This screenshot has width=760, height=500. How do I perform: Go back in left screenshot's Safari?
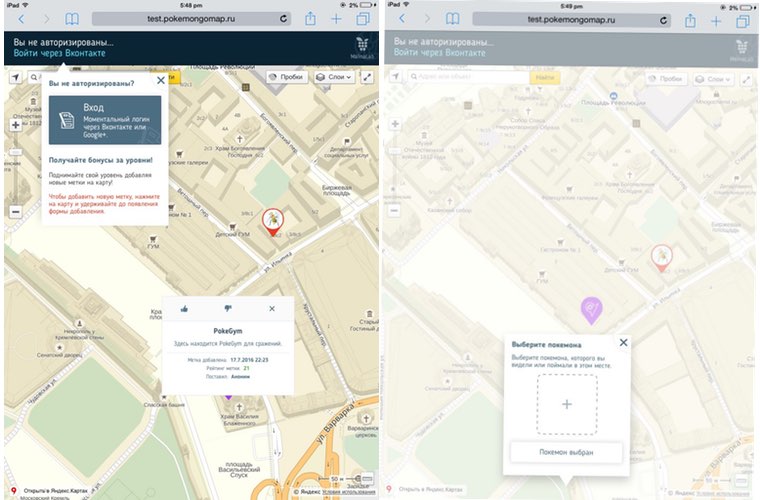point(21,19)
